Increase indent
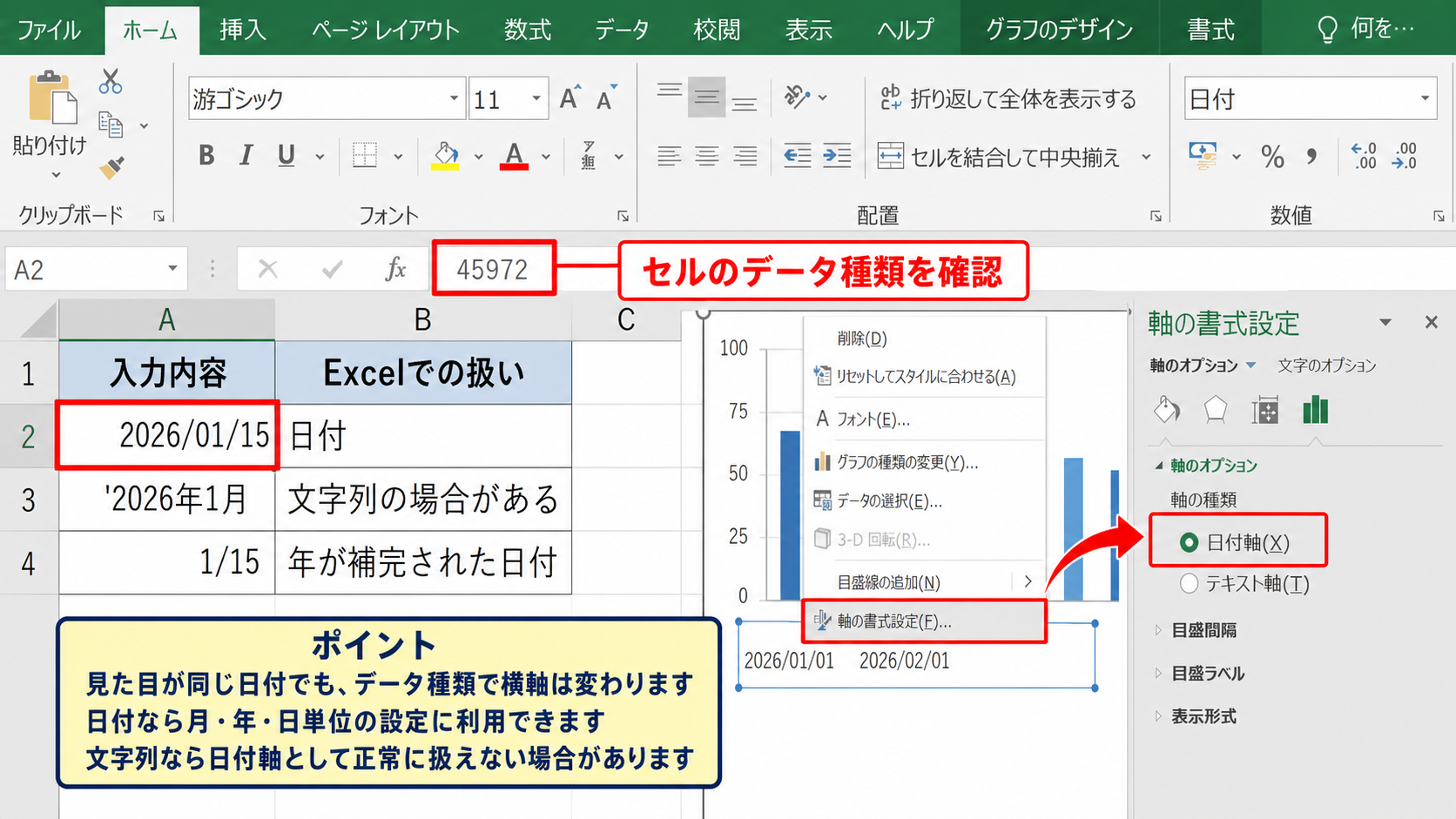1456x819 pixels. click(x=836, y=156)
